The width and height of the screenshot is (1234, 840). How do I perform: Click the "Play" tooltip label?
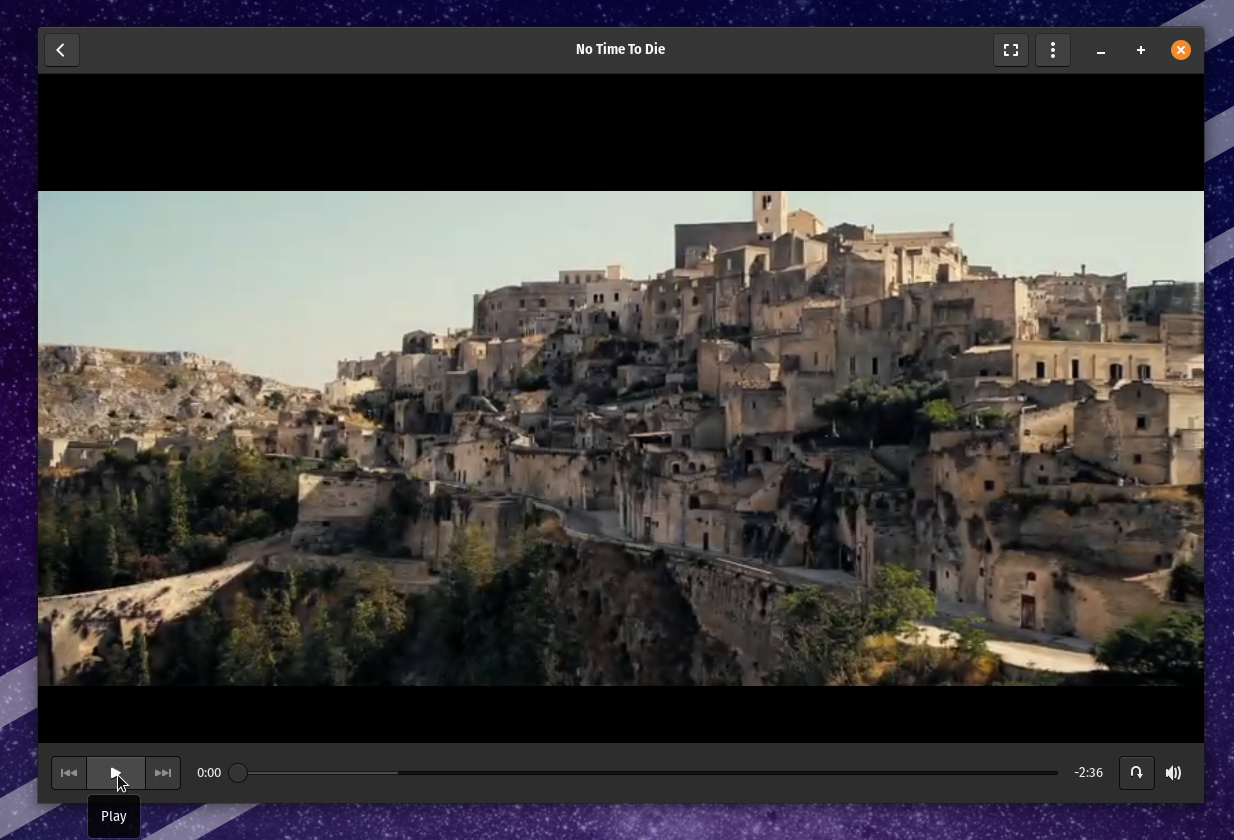coord(114,816)
